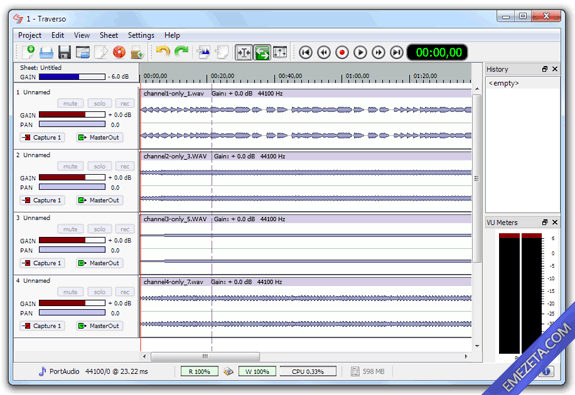Open the Help menu
This screenshot has height=395, width=575.
pyautogui.click(x=172, y=35)
